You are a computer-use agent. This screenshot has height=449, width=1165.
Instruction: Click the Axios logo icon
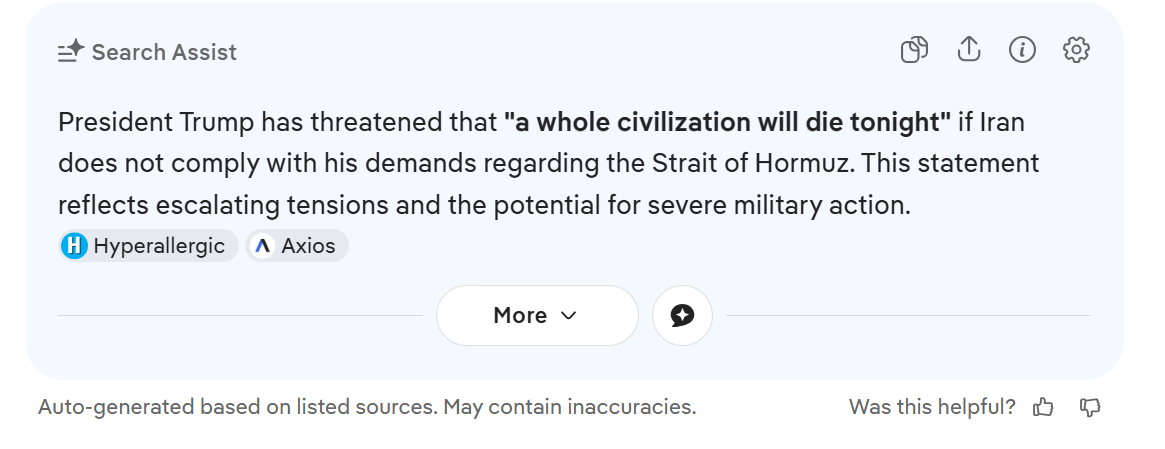(x=262, y=246)
